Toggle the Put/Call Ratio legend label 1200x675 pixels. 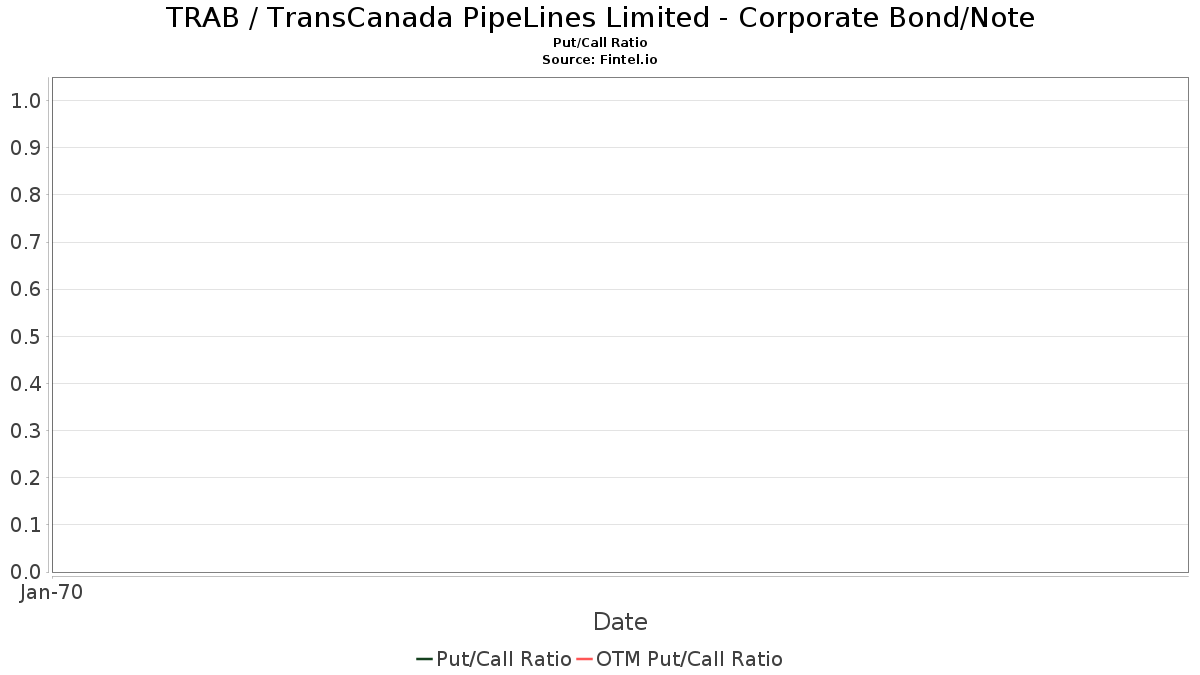(503, 659)
